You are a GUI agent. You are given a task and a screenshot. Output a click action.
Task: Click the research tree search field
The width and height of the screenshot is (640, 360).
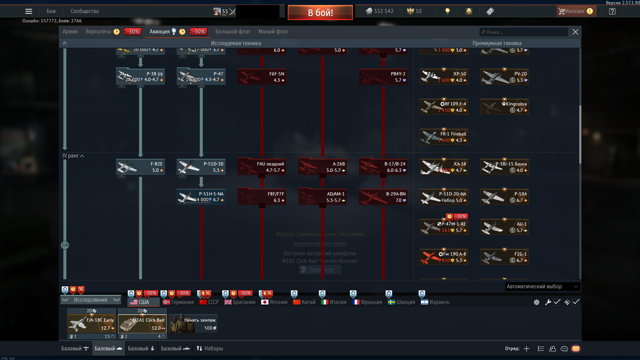pyautogui.click(x=523, y=32)
